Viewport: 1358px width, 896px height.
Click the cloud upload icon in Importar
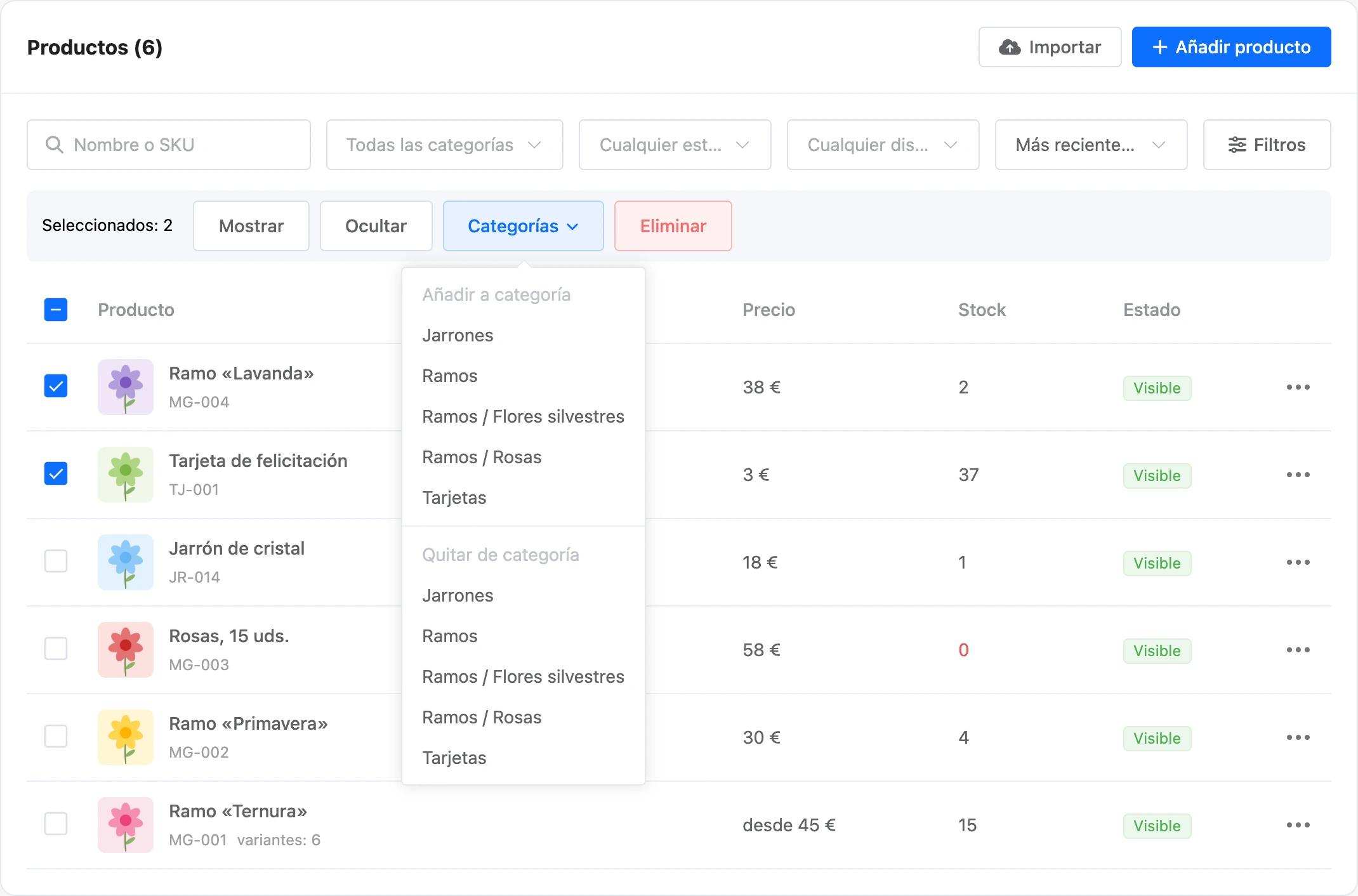1010,47
